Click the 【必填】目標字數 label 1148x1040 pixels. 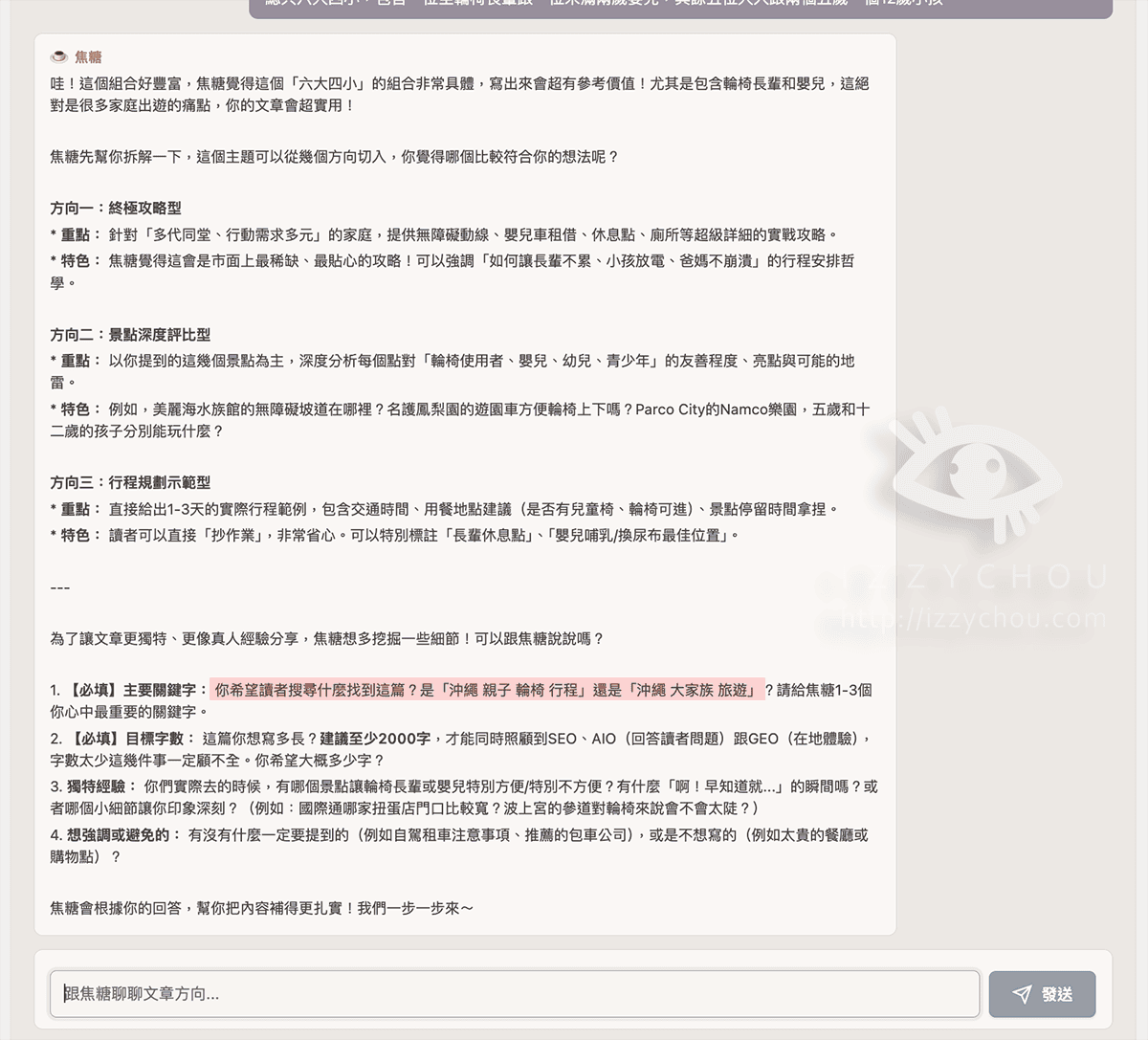132,738
